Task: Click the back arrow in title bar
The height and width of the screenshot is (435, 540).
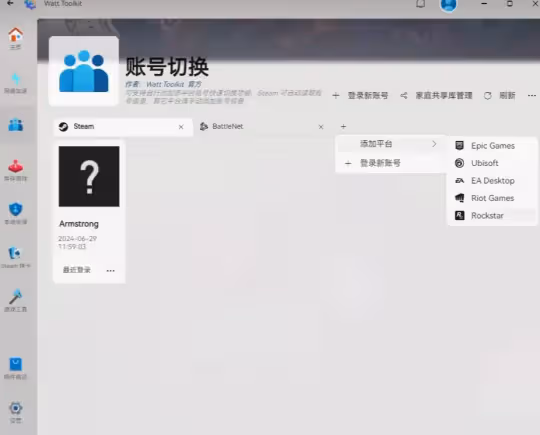Action: tap(10, 3)
